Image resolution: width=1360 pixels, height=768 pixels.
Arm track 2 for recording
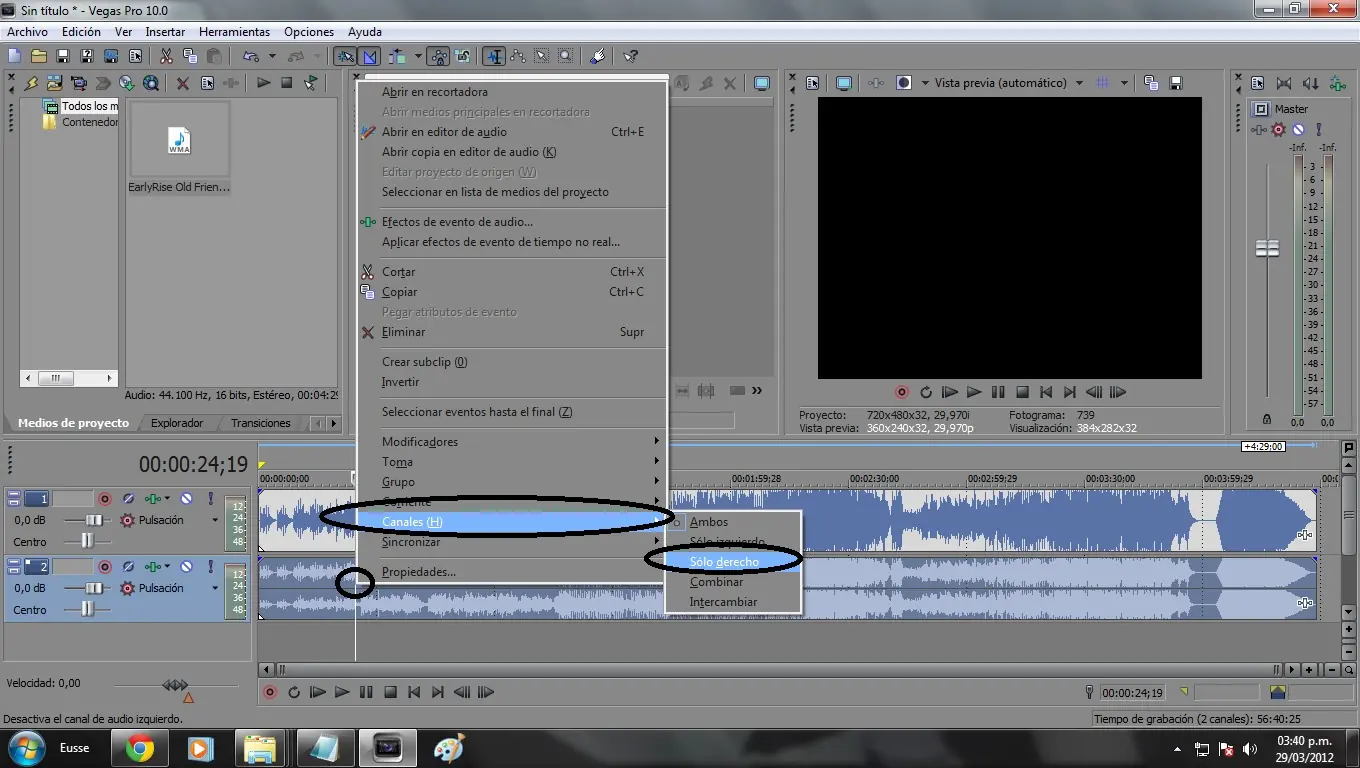coord(104,566)
